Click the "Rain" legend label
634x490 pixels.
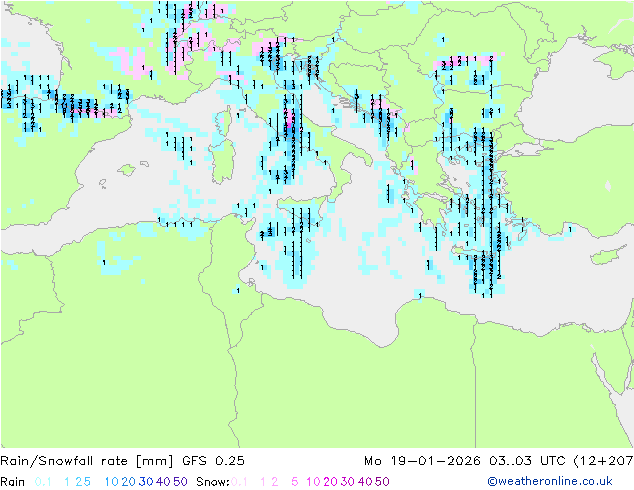tap(13, 482)
